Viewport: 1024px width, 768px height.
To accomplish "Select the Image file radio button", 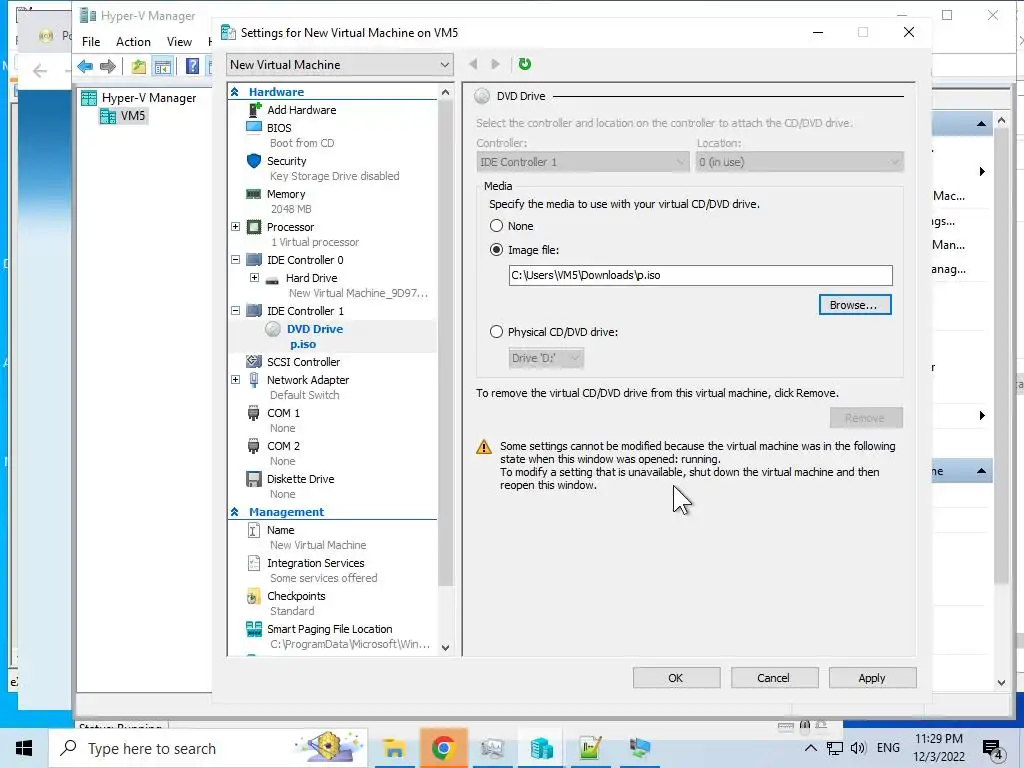I will (496, 250).
